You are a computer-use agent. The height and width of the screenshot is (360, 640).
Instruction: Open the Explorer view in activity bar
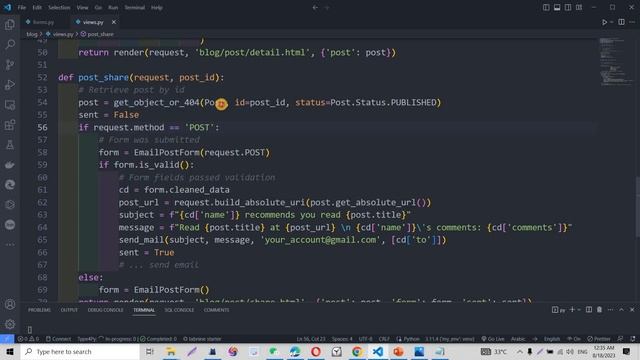click(10, 24)
